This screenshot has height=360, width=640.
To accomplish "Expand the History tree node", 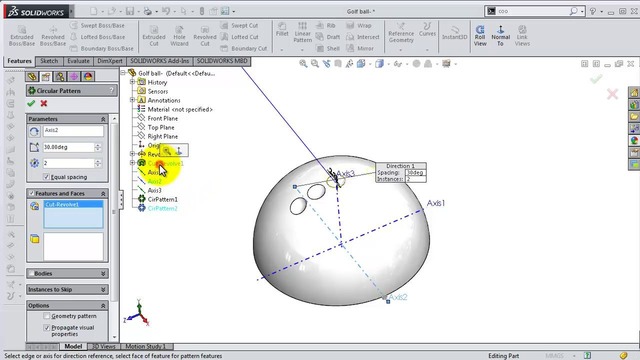I will (132, 82).
